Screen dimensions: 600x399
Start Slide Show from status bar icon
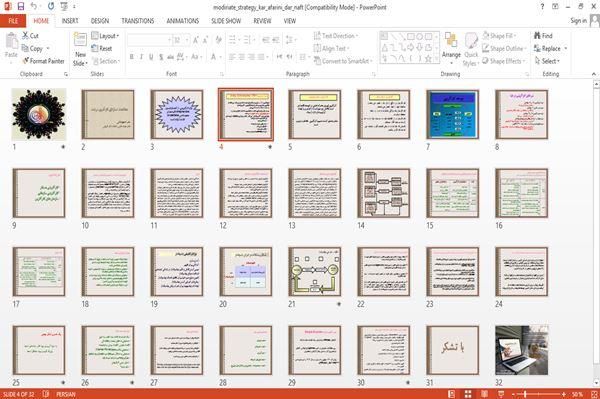501,394
